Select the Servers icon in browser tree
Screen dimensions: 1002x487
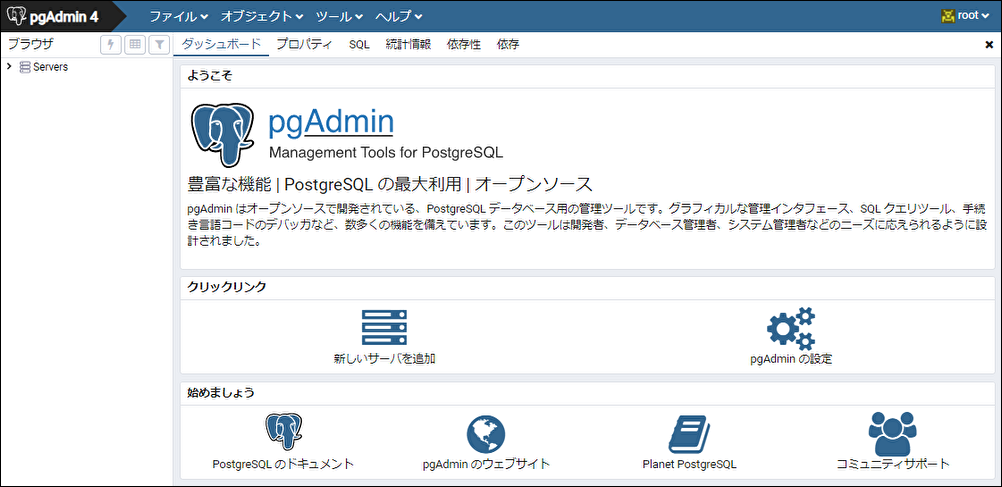point(25,66)
